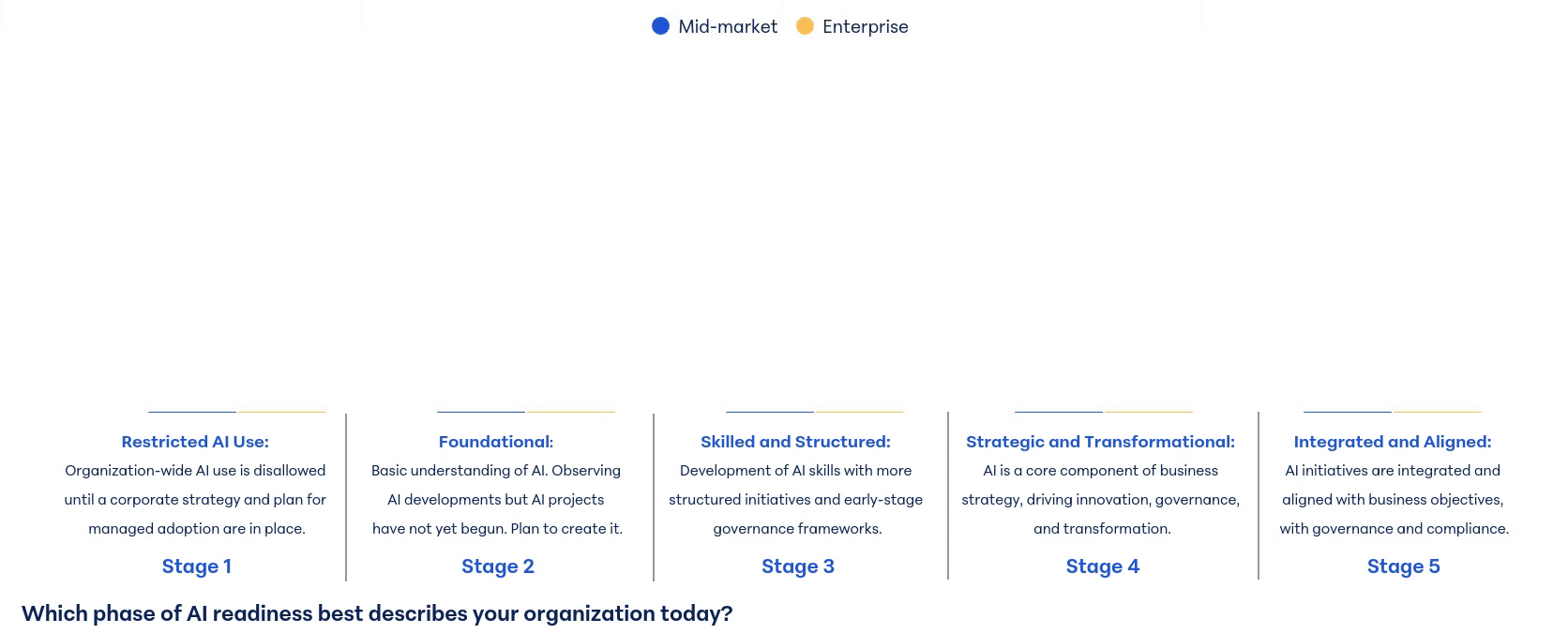The height and width of the screenshot is (634, 1568).
Task: Select the Stage 5 label
Action: [x=1403, y=566]
